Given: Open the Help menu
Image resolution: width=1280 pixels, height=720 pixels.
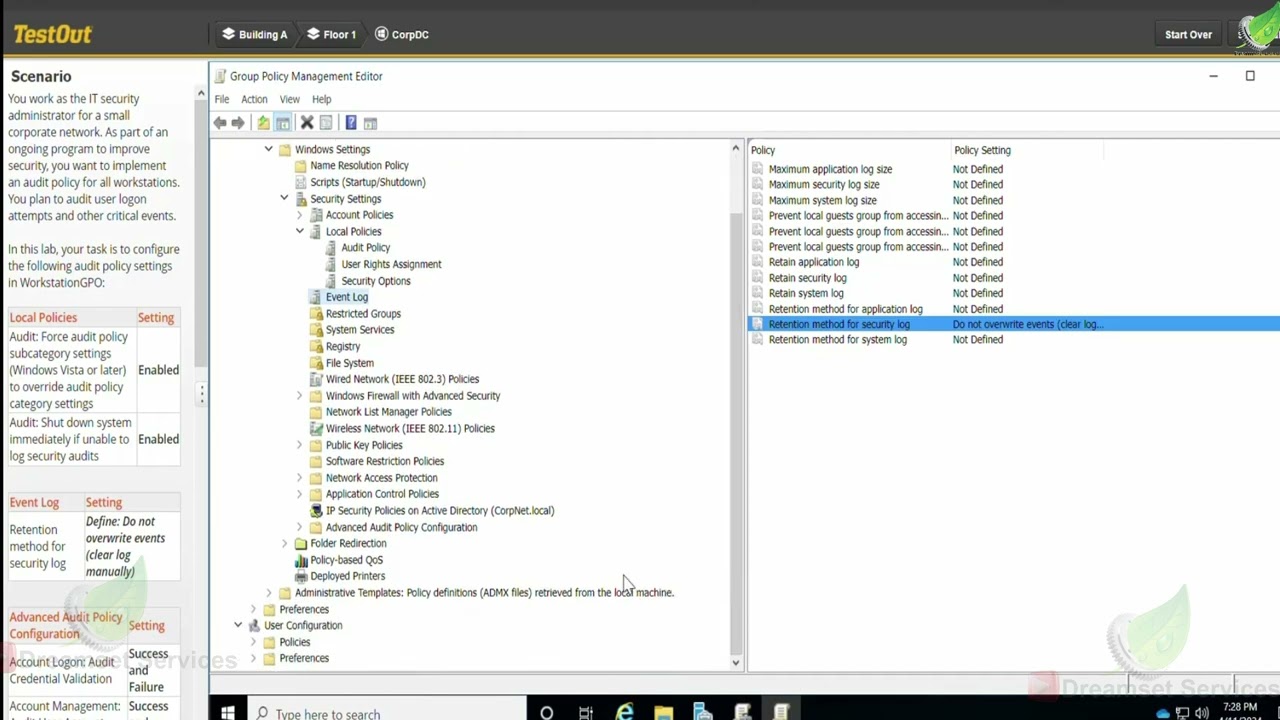Looking at the screenshot, I should pyautogui.click(x=321, y=99).
